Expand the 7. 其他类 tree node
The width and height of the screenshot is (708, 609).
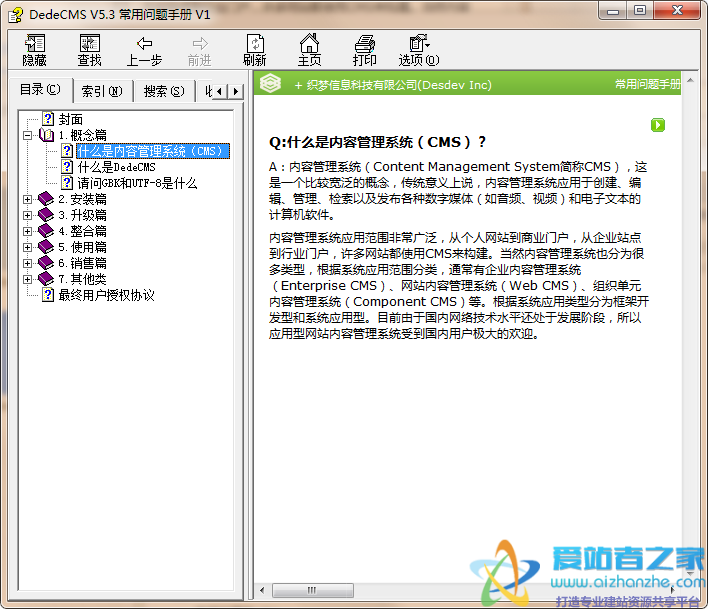tap(28, 279)
